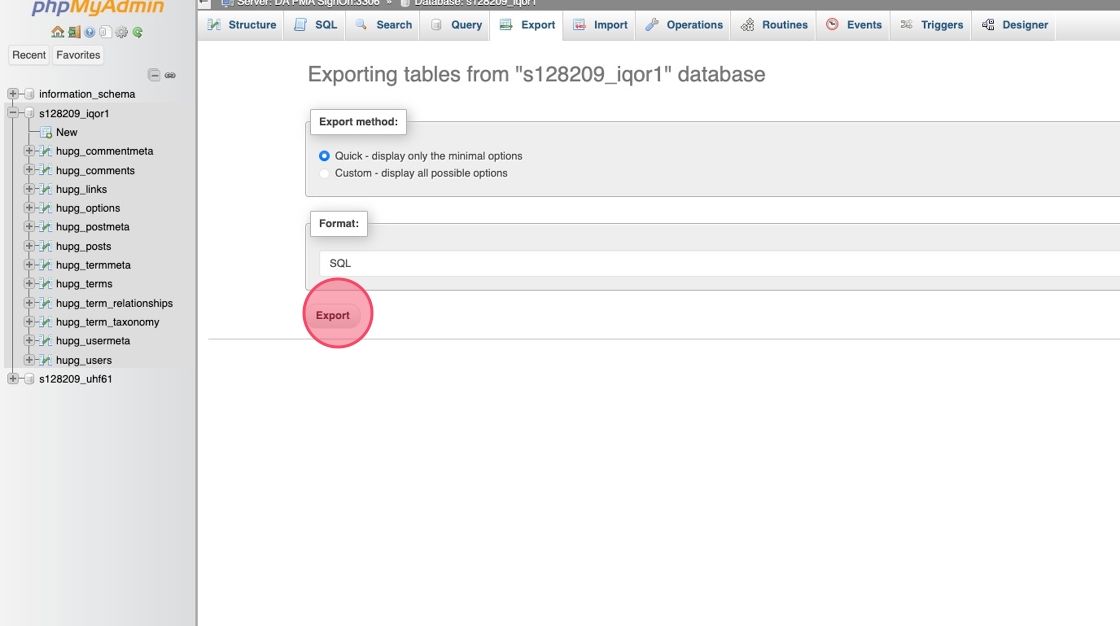Viewport: 1120px width, 626px height.
Task: Click the log out door icon
Action: tap(73, 32)
